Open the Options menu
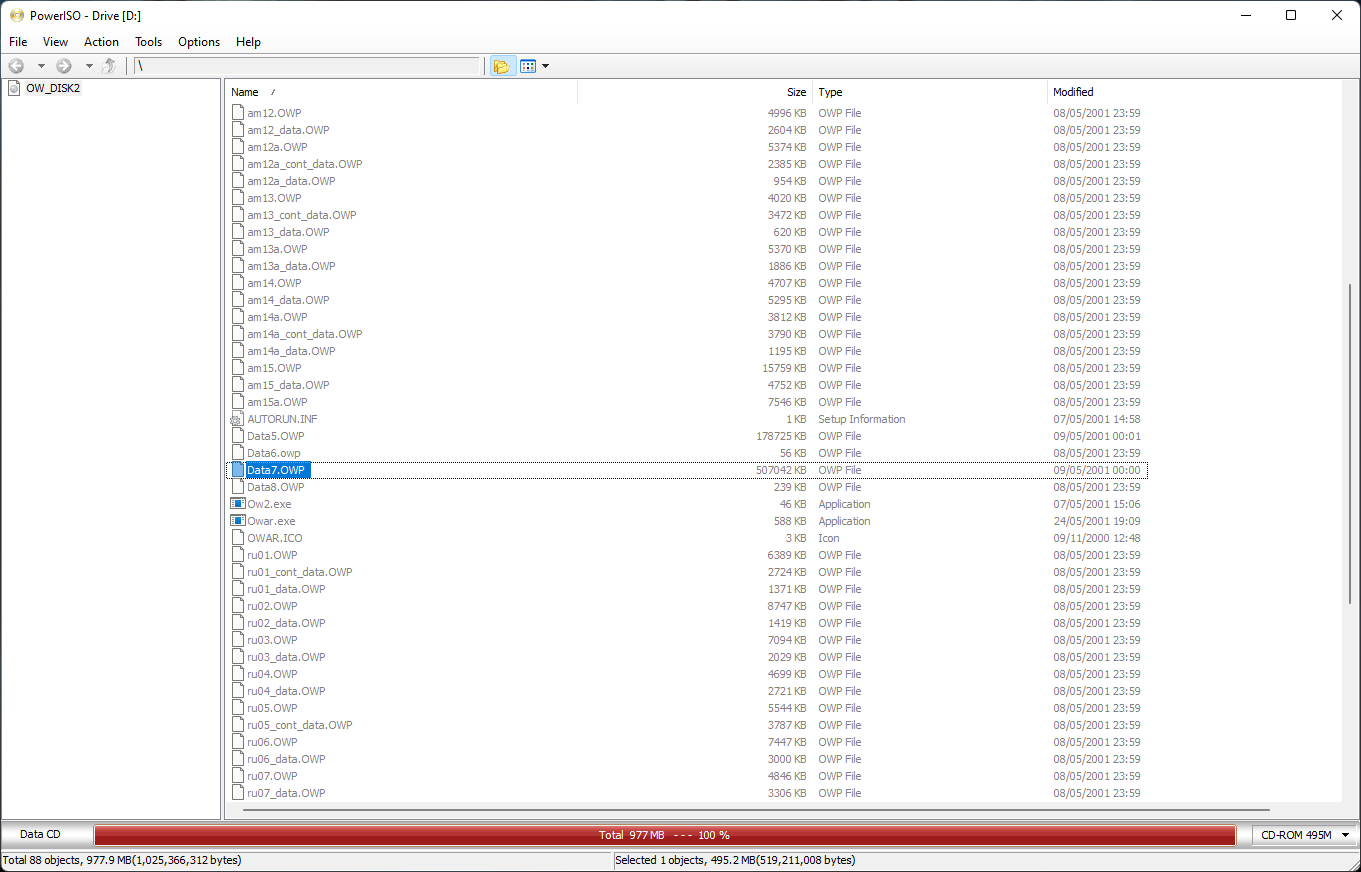Viewport: 1361px width, 872px height. pyautogui.click(x=199, y=42)
